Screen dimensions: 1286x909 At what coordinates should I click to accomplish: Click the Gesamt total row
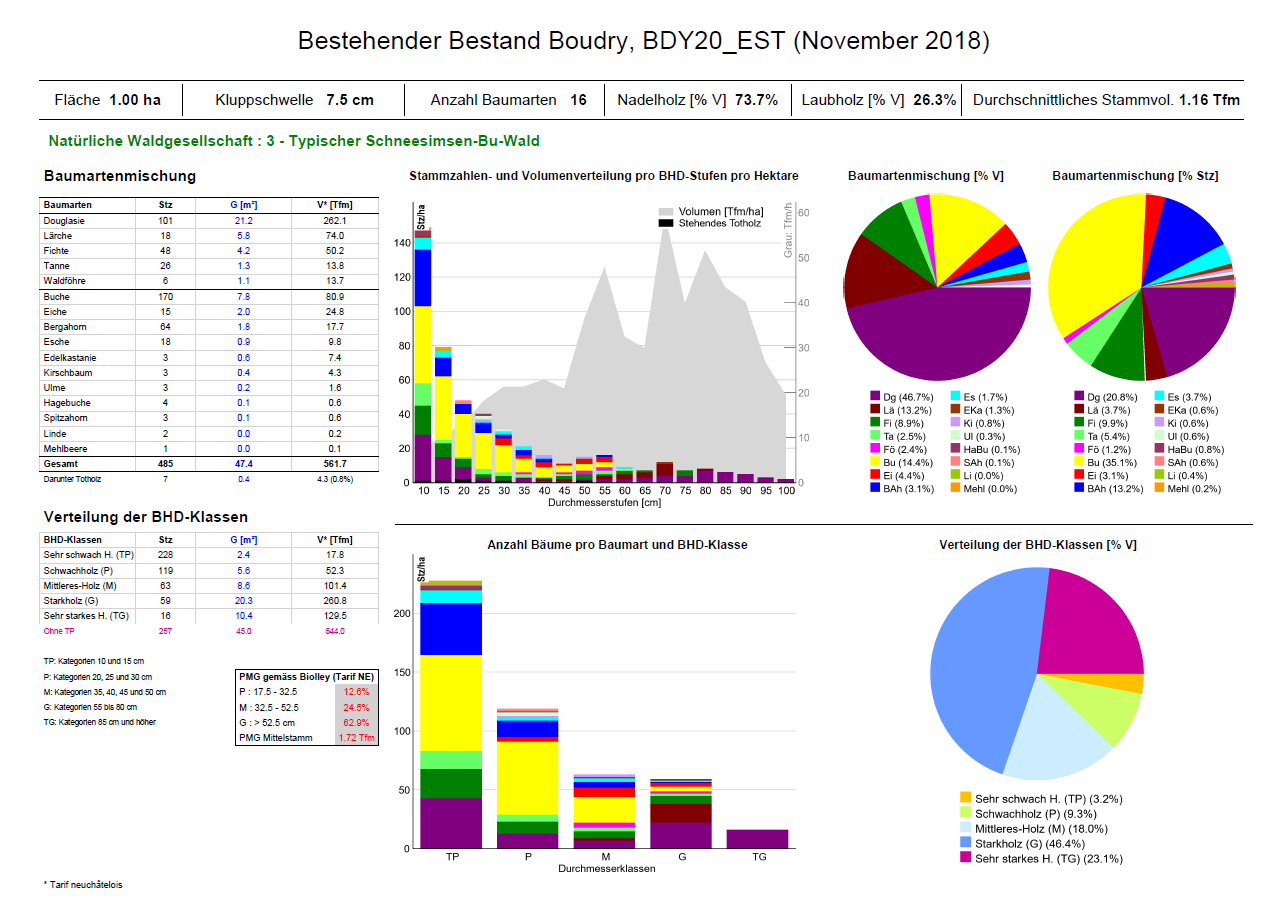click(211, 464)
